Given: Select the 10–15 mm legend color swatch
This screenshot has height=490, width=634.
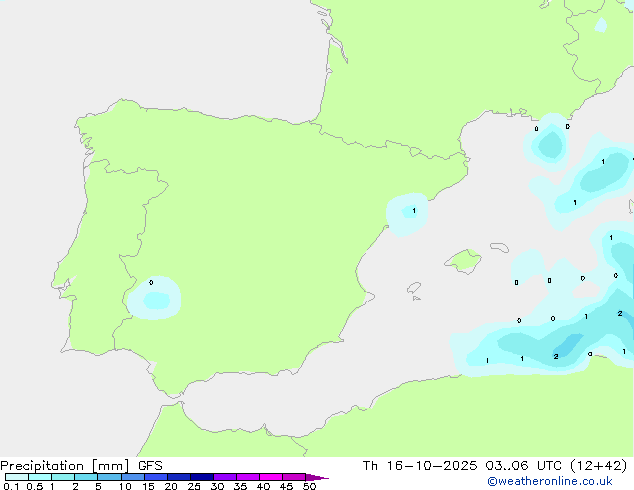Looking at the screenshot, I should tap(133, 477).
